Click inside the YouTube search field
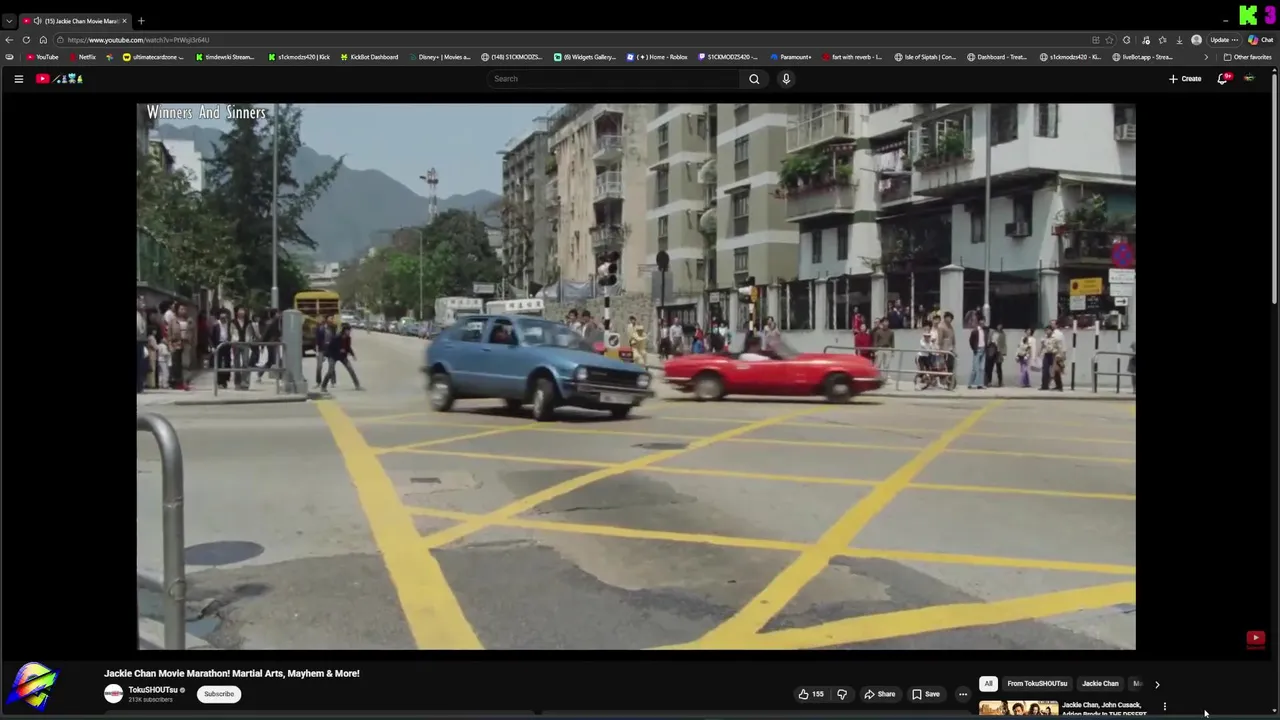Viewport: 1280px width, 720px height. [x=614, y=79]
